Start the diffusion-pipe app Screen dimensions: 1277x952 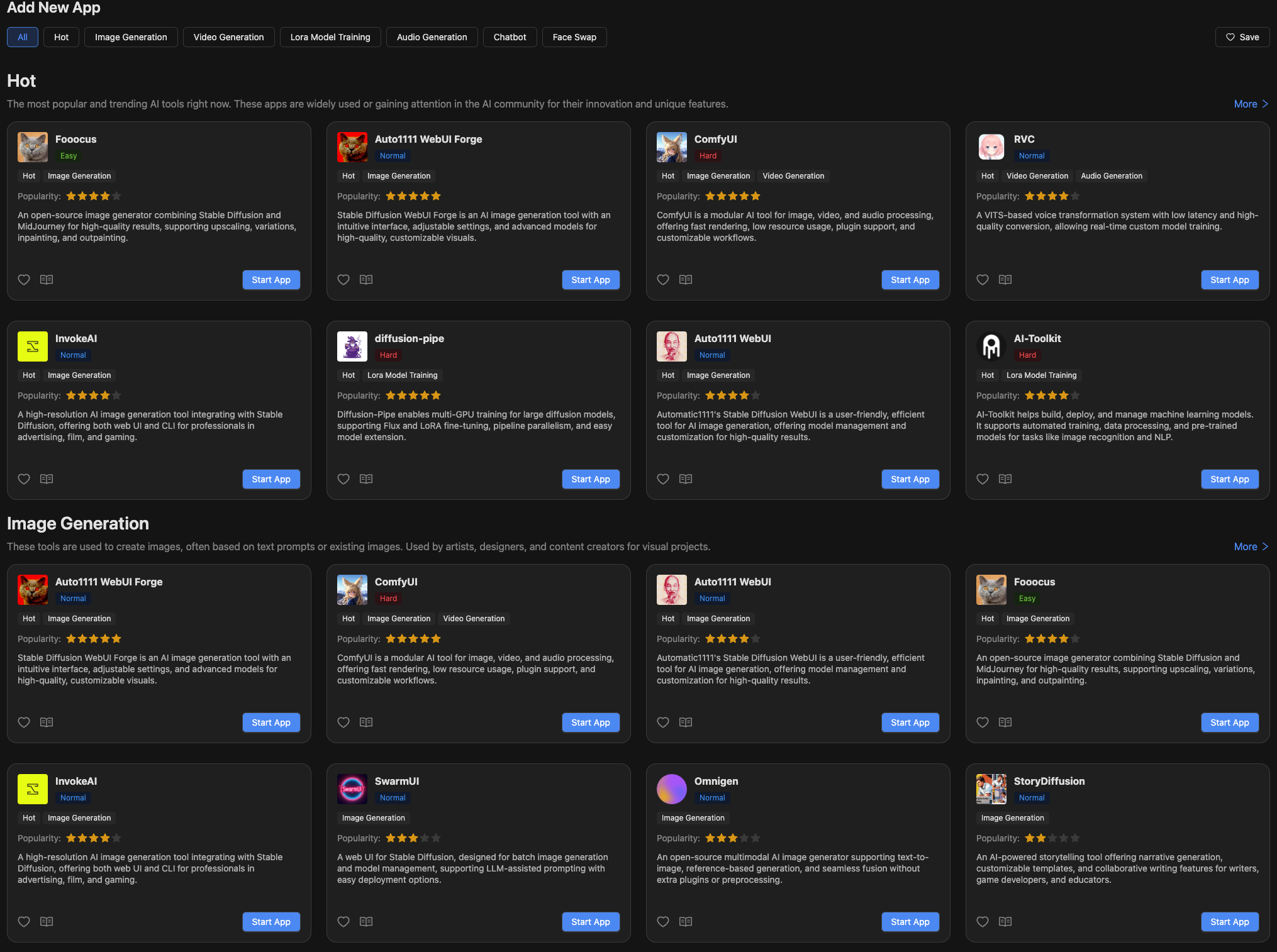pyautogui.click(x=591, y=479)
